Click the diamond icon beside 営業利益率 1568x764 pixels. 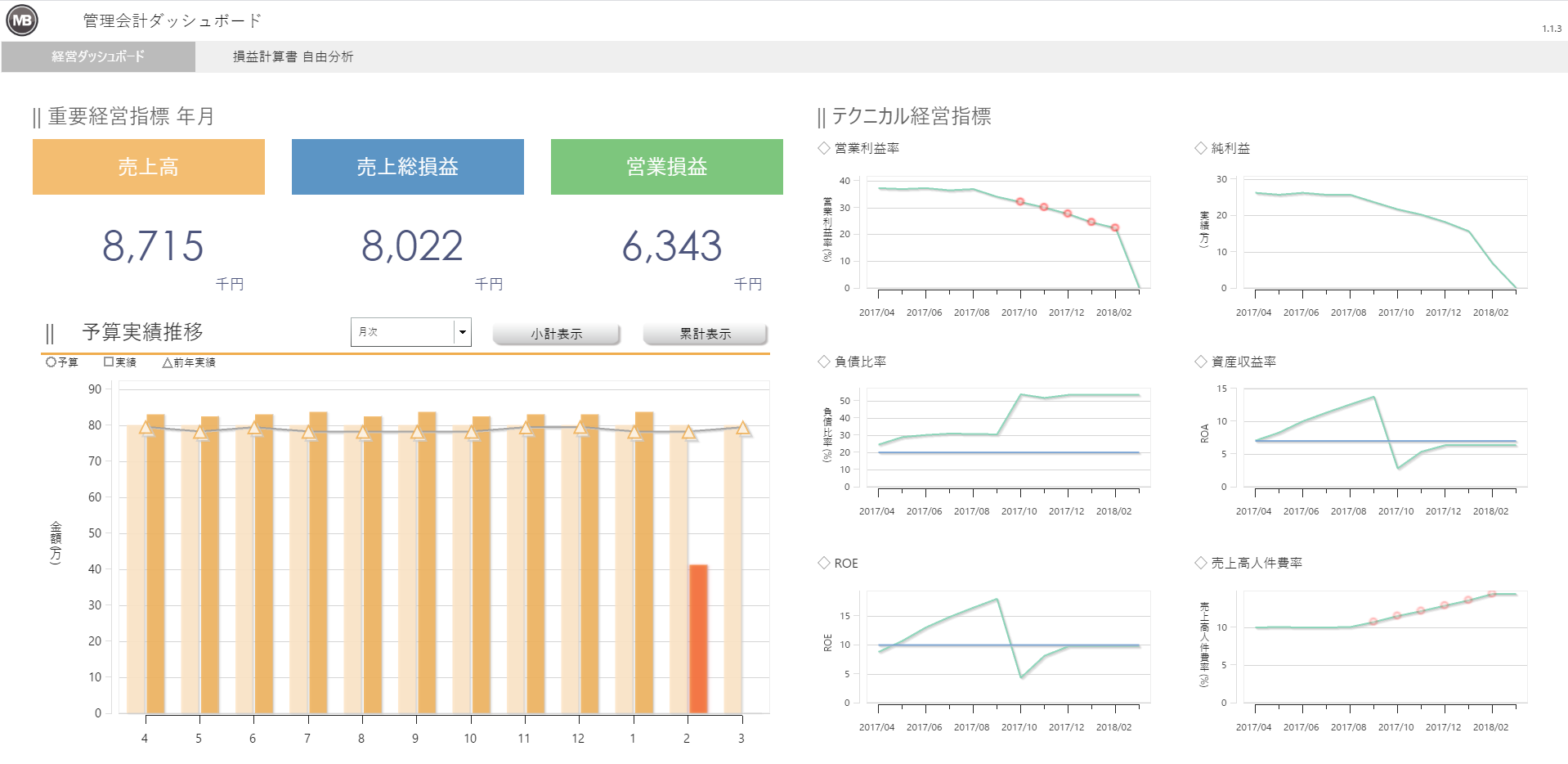pyautogui.click(x=824, y=148)
